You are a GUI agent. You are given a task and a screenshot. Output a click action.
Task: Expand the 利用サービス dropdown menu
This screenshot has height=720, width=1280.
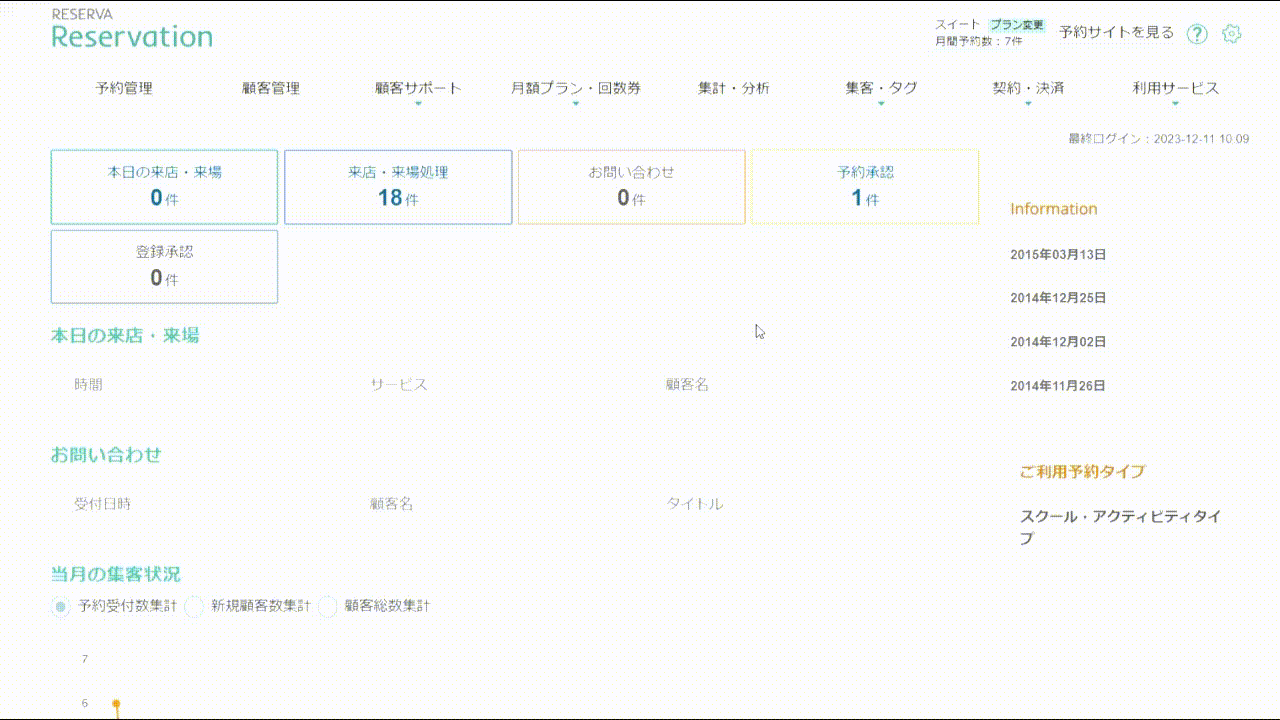1175,89
